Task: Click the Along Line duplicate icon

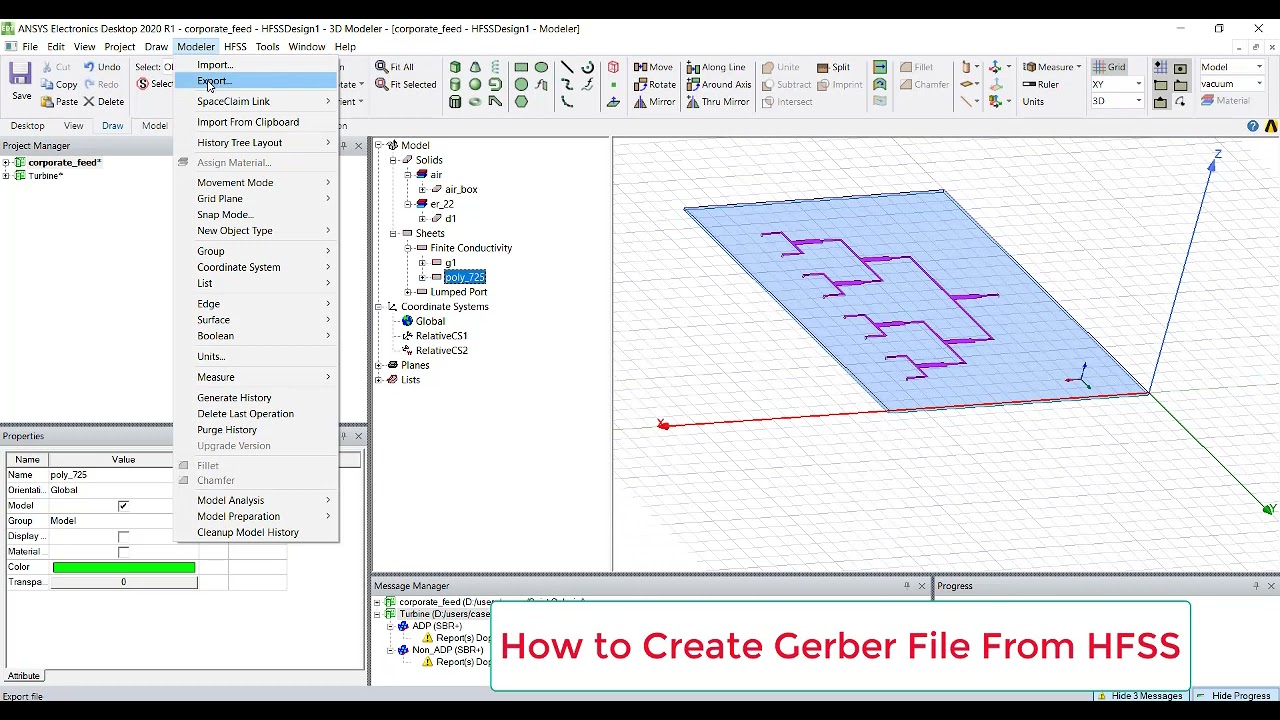Action: coord(693,67)
